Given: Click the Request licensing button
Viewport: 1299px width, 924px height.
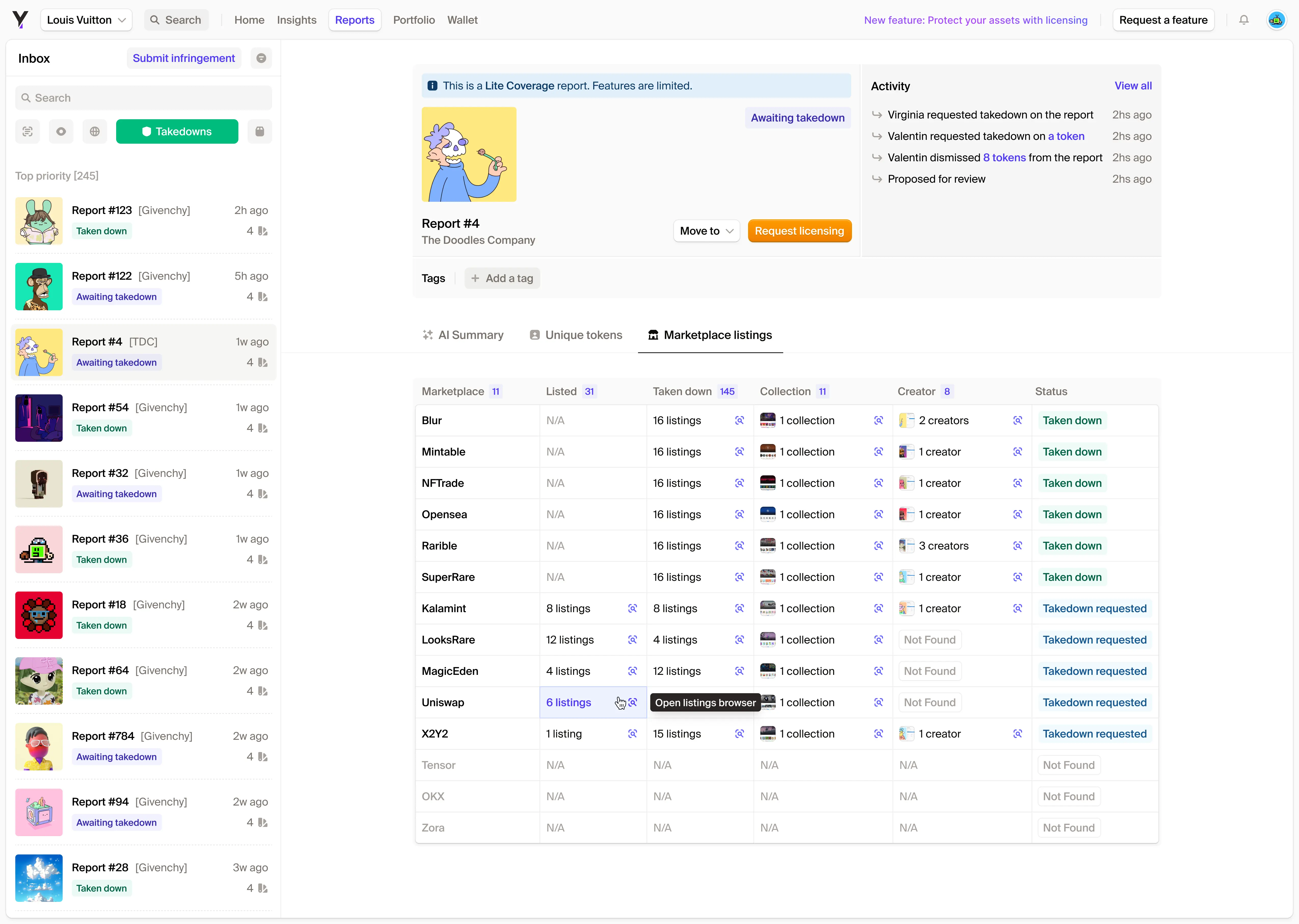Looking at the screenshot, I should (x=799, y=231).
